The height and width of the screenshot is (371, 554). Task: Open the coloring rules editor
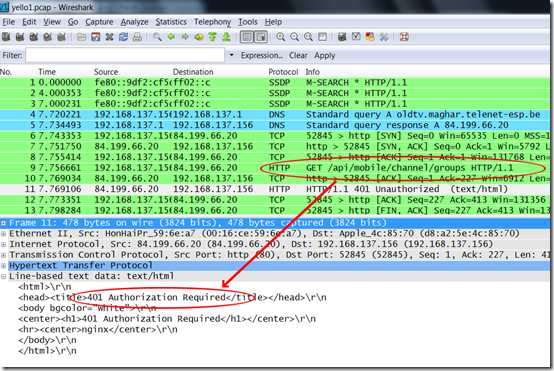click(370, 37)
